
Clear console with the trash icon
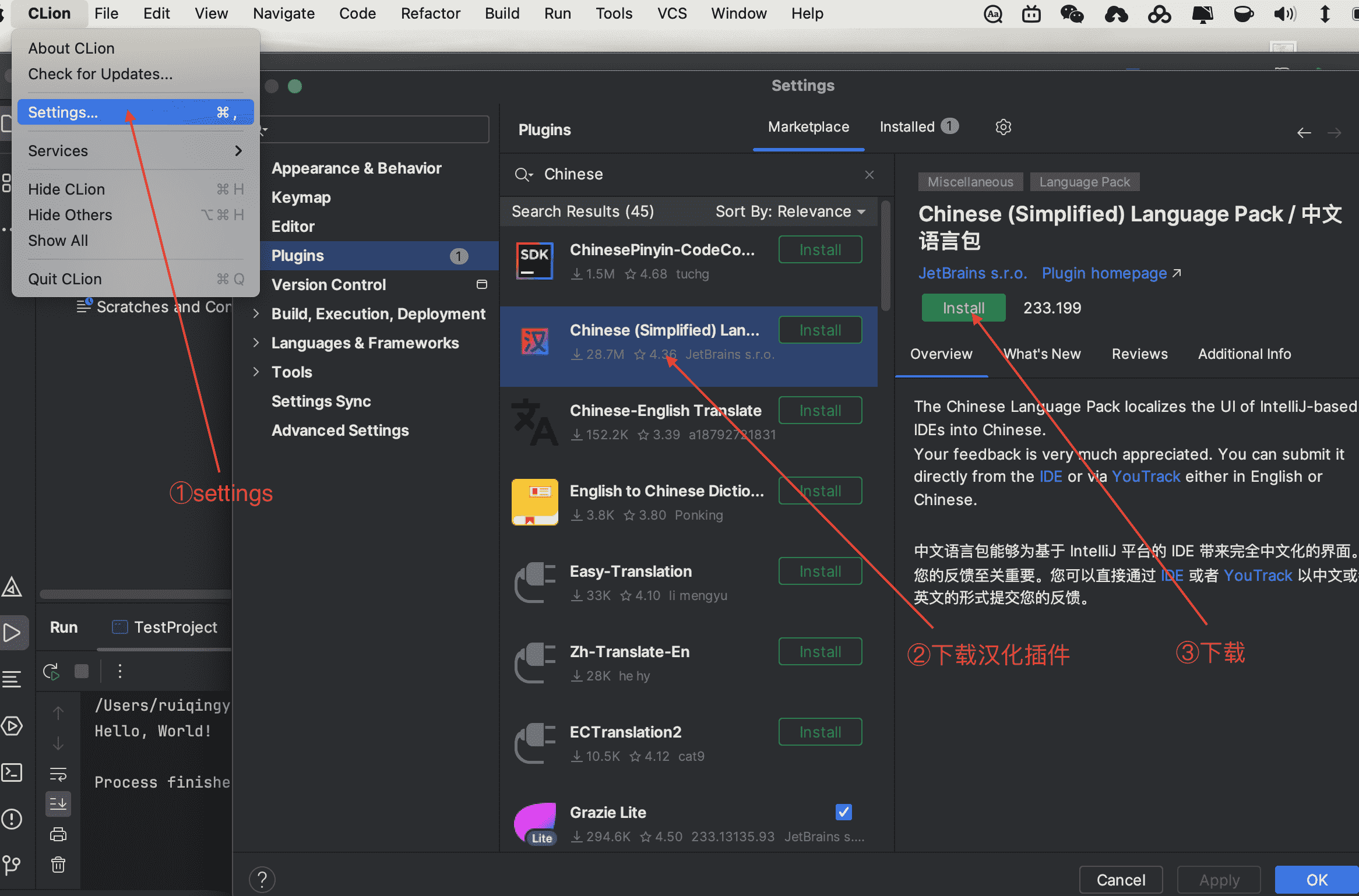58,864
